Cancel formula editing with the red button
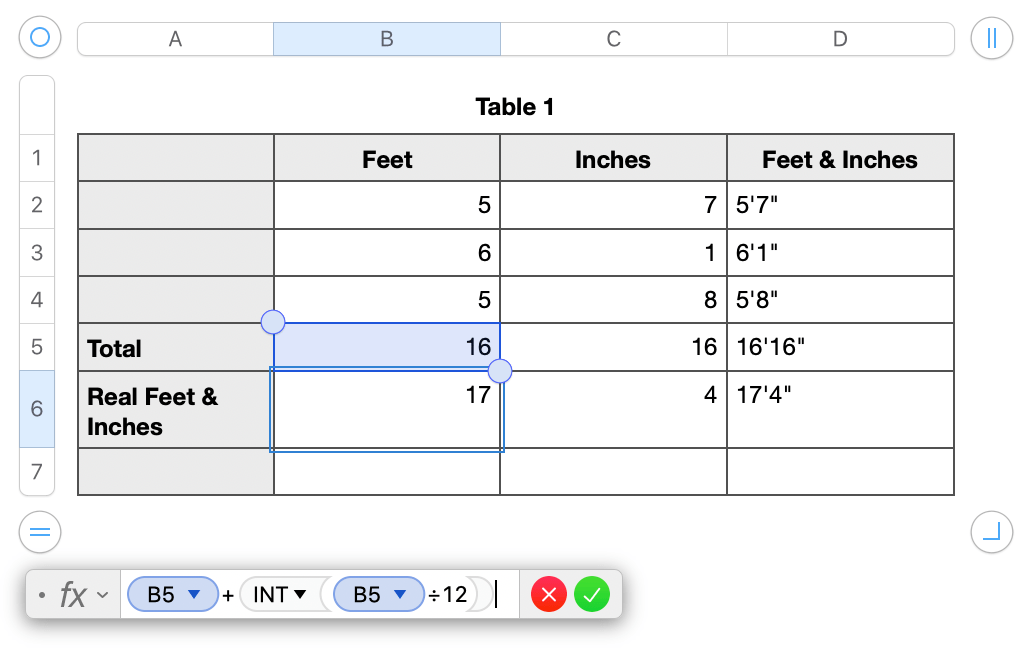Viewport: 1034px width, 652px height. click(548, 594)
